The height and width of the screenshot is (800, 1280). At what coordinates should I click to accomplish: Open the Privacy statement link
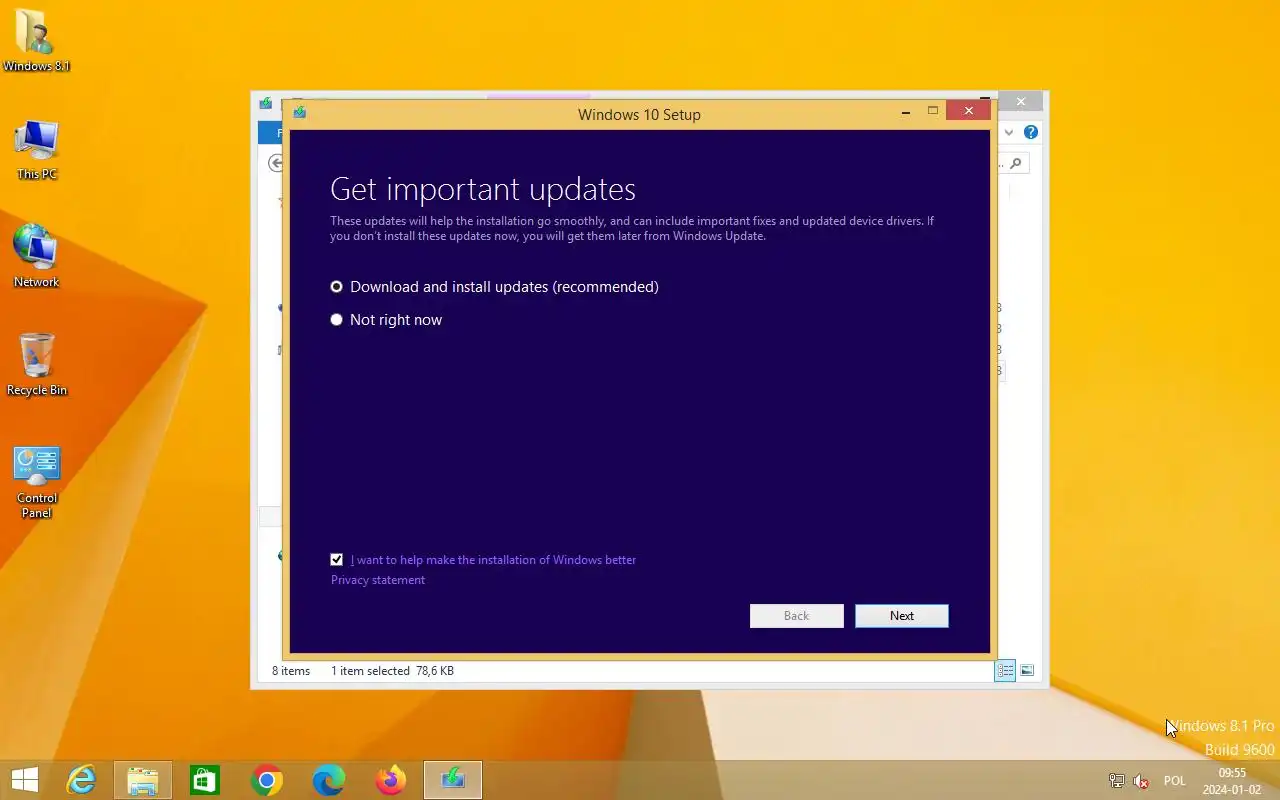(378, 580)
